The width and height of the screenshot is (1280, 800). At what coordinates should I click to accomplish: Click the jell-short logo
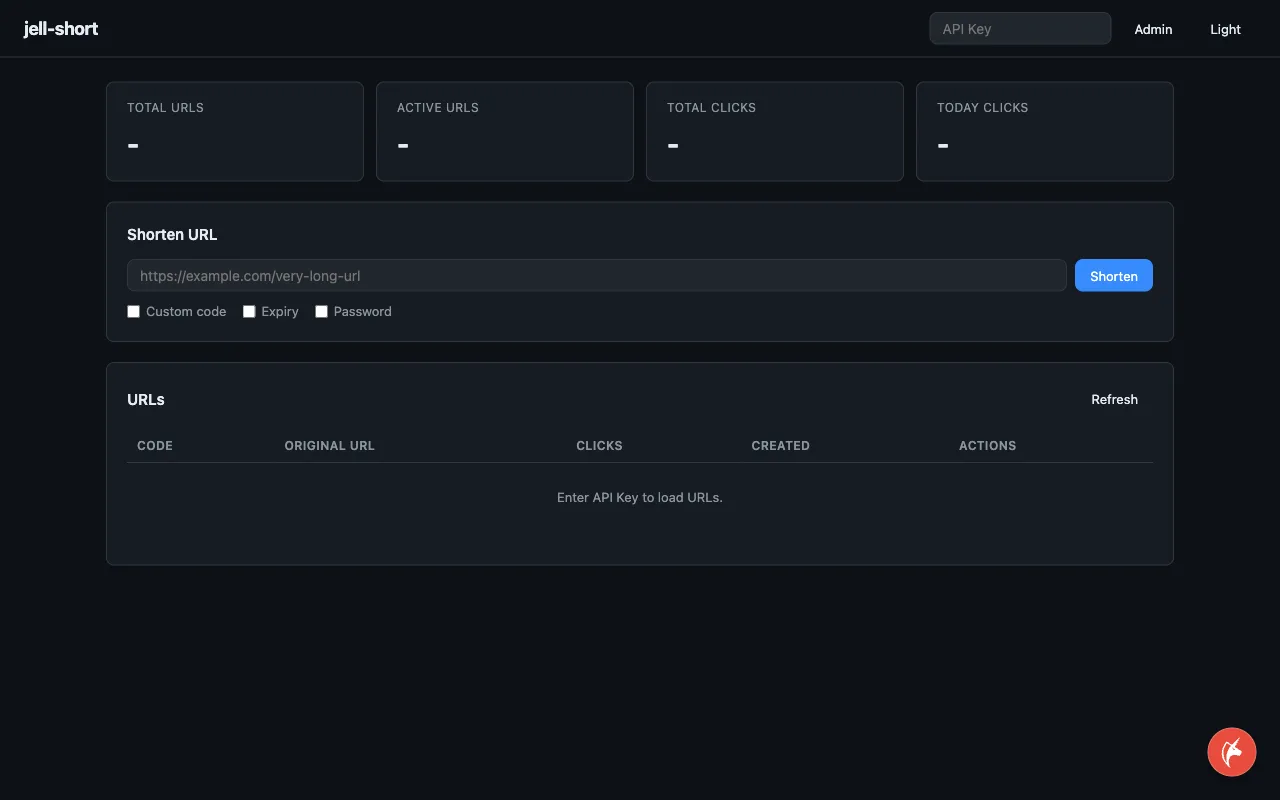click(61, 29)
